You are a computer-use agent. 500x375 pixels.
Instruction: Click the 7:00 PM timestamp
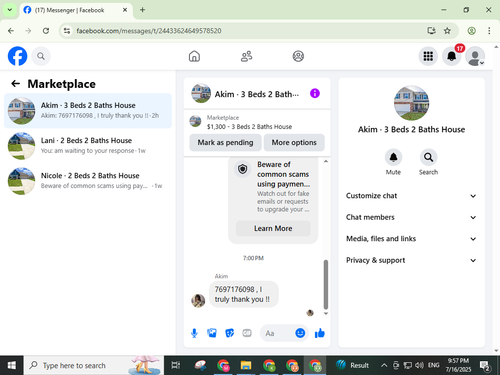coord(253,258)
